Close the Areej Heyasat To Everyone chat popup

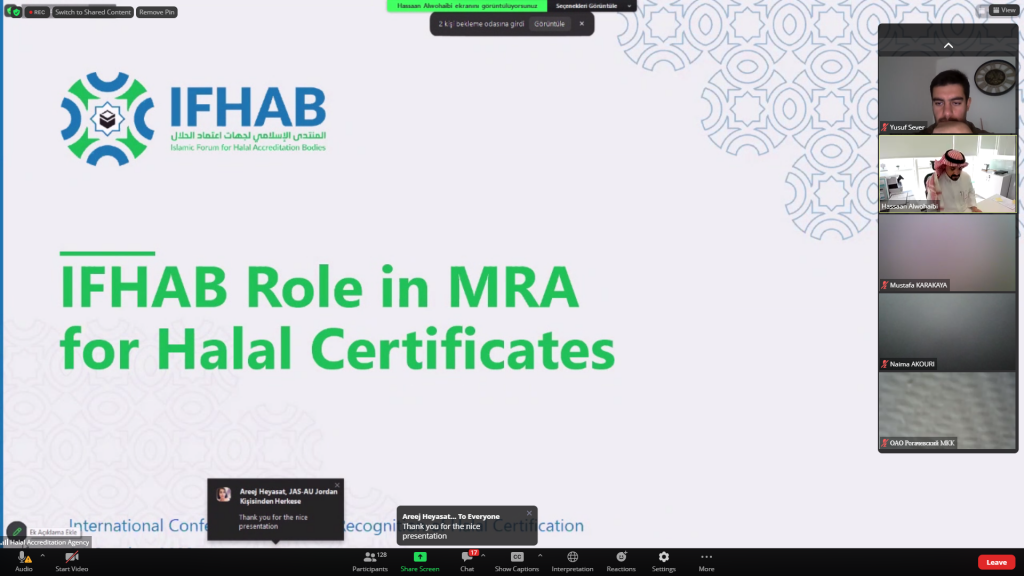[530, 513]
